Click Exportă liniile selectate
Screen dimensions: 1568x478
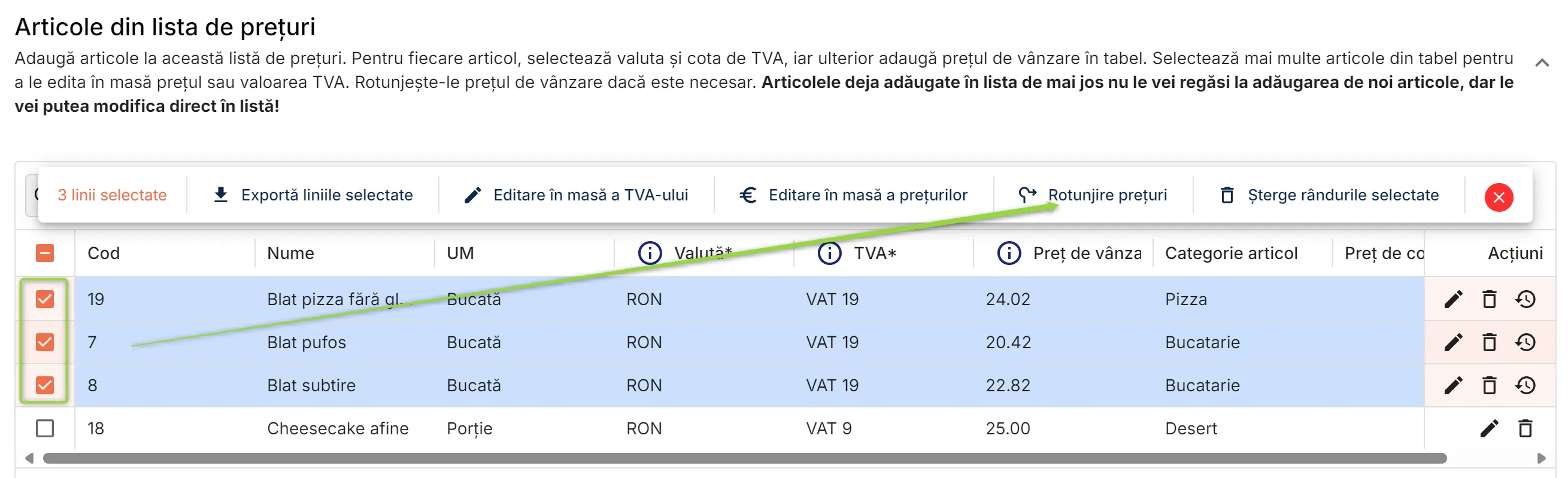coord(313,195)
